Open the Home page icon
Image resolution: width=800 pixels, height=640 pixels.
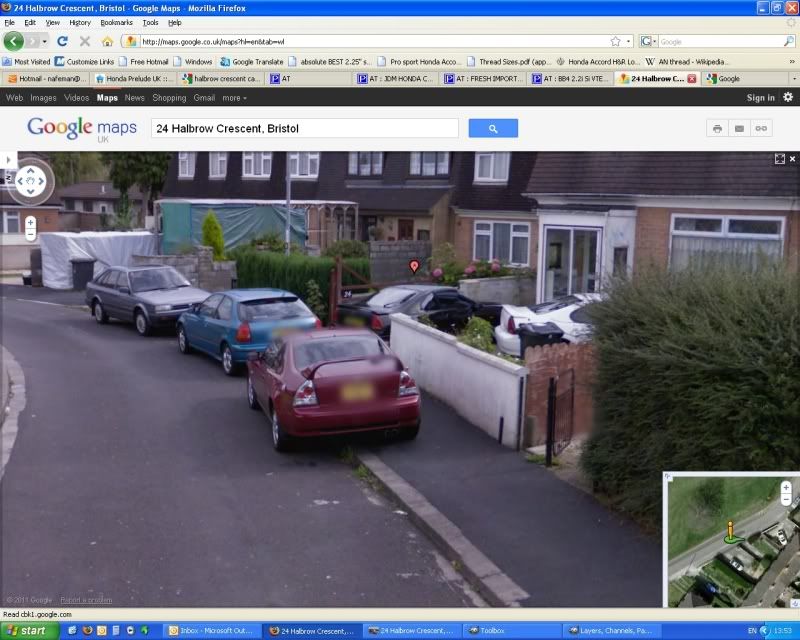click(107, 41)
